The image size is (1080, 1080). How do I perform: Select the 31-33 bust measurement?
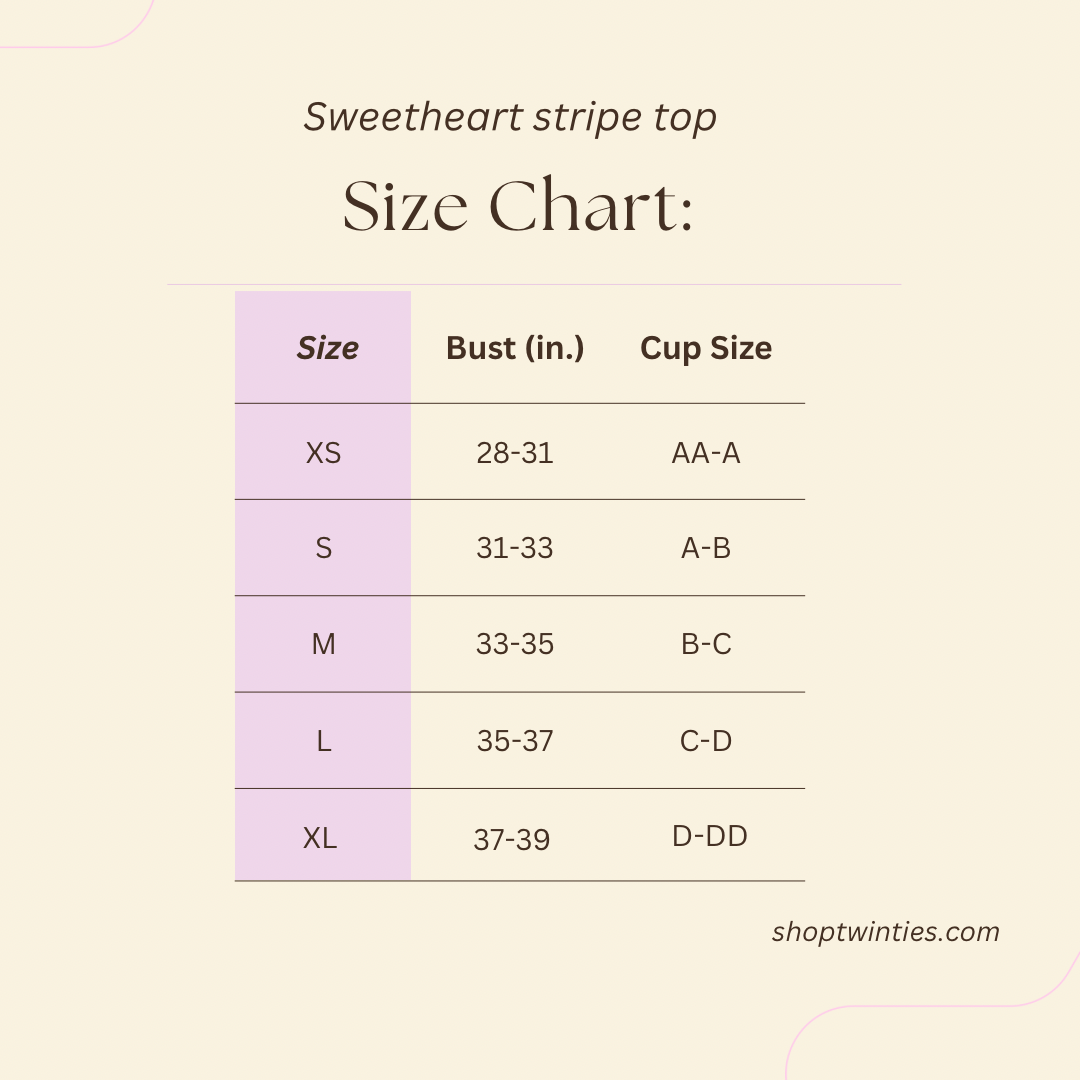coord(515,548)
